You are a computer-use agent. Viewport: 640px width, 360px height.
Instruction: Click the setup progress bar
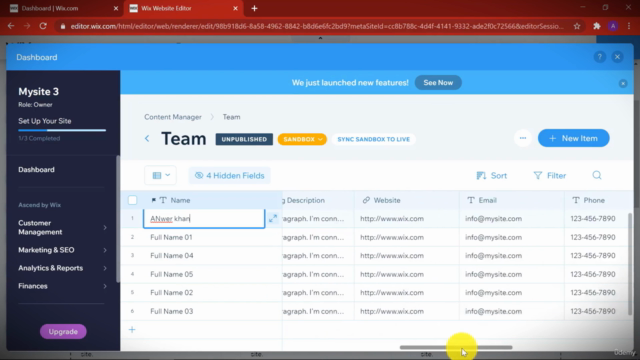[x=62, y=130]
